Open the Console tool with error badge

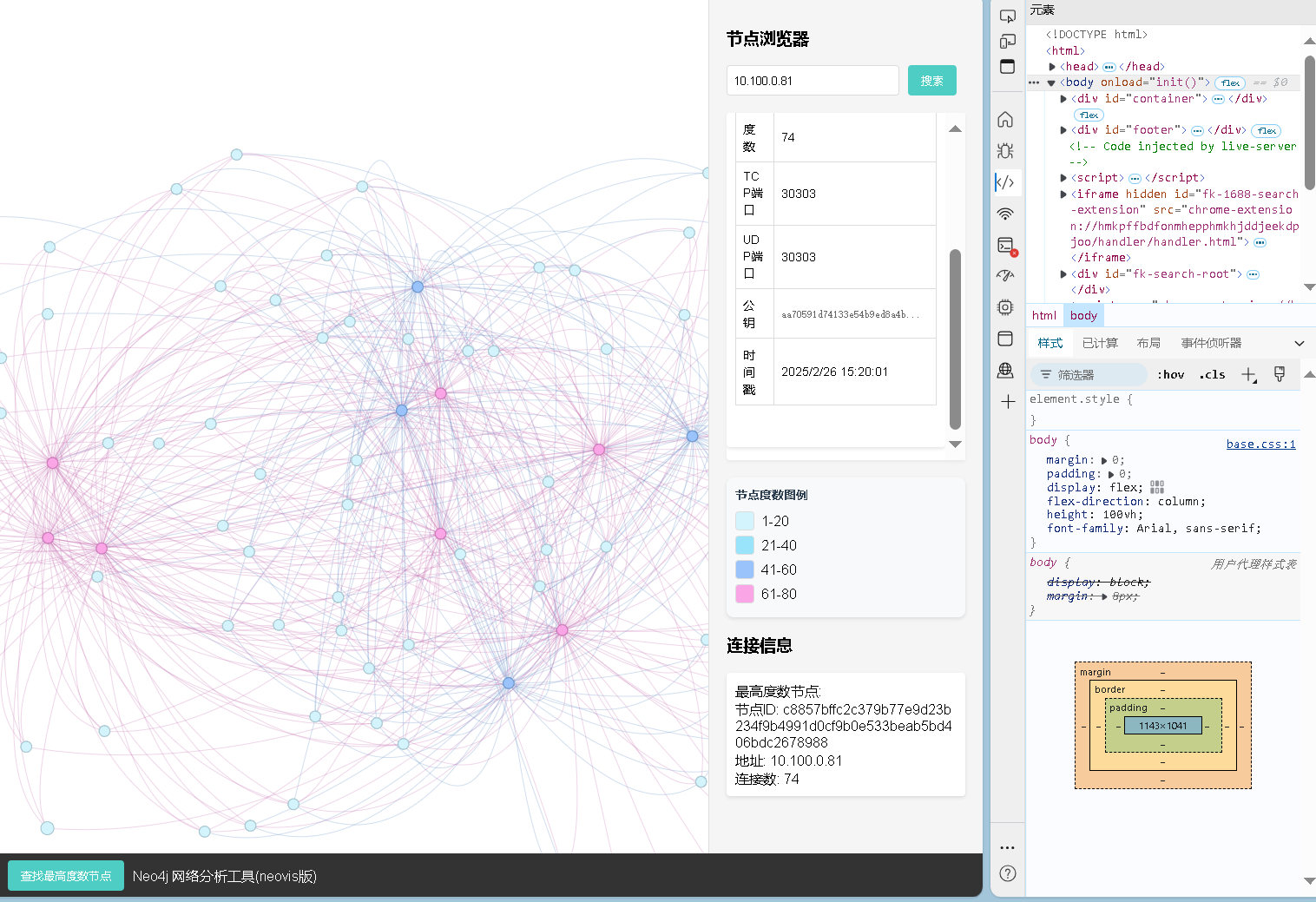1006,246
